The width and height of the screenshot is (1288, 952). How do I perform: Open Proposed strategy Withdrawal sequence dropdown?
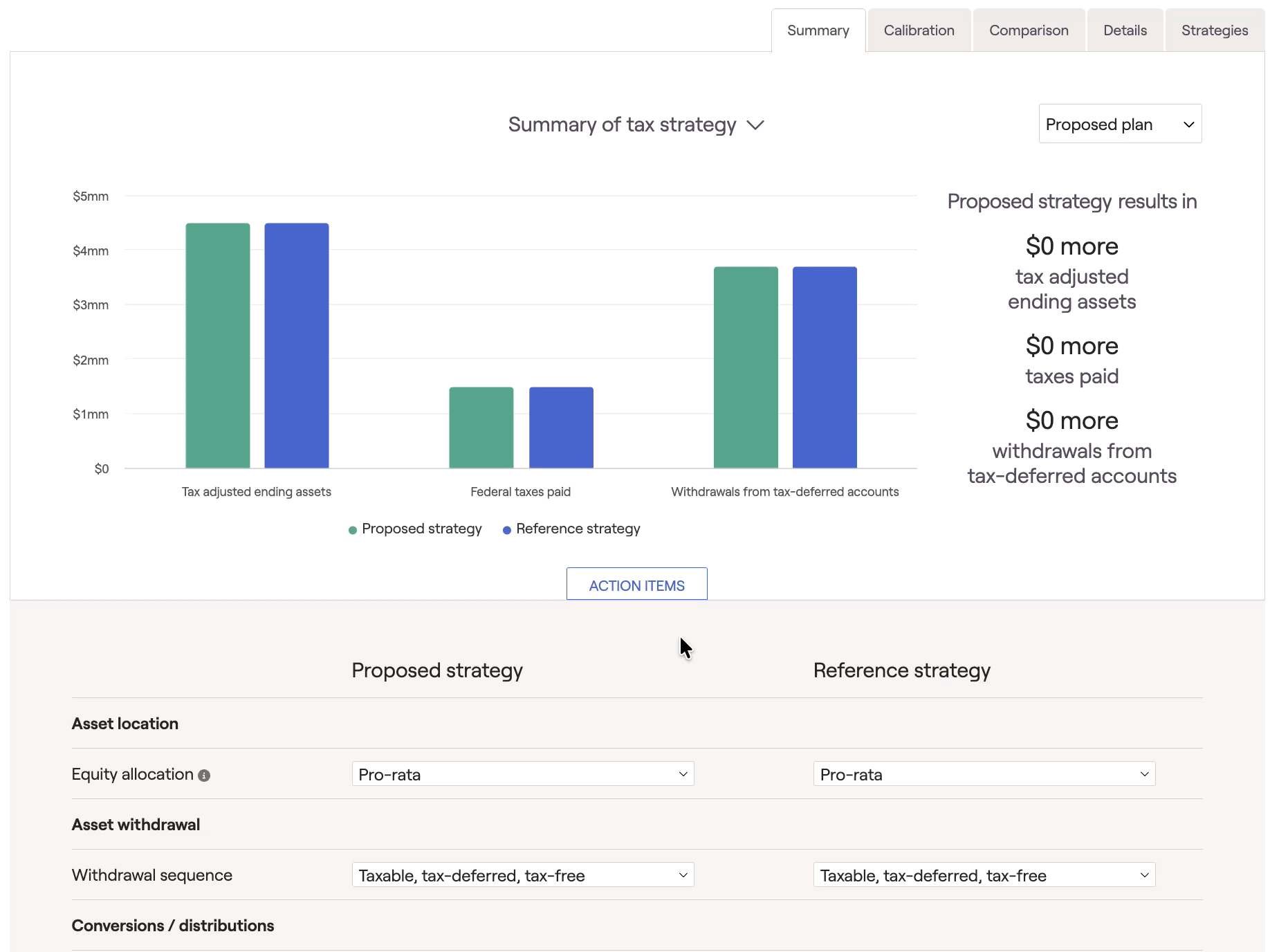coord(522,875)
